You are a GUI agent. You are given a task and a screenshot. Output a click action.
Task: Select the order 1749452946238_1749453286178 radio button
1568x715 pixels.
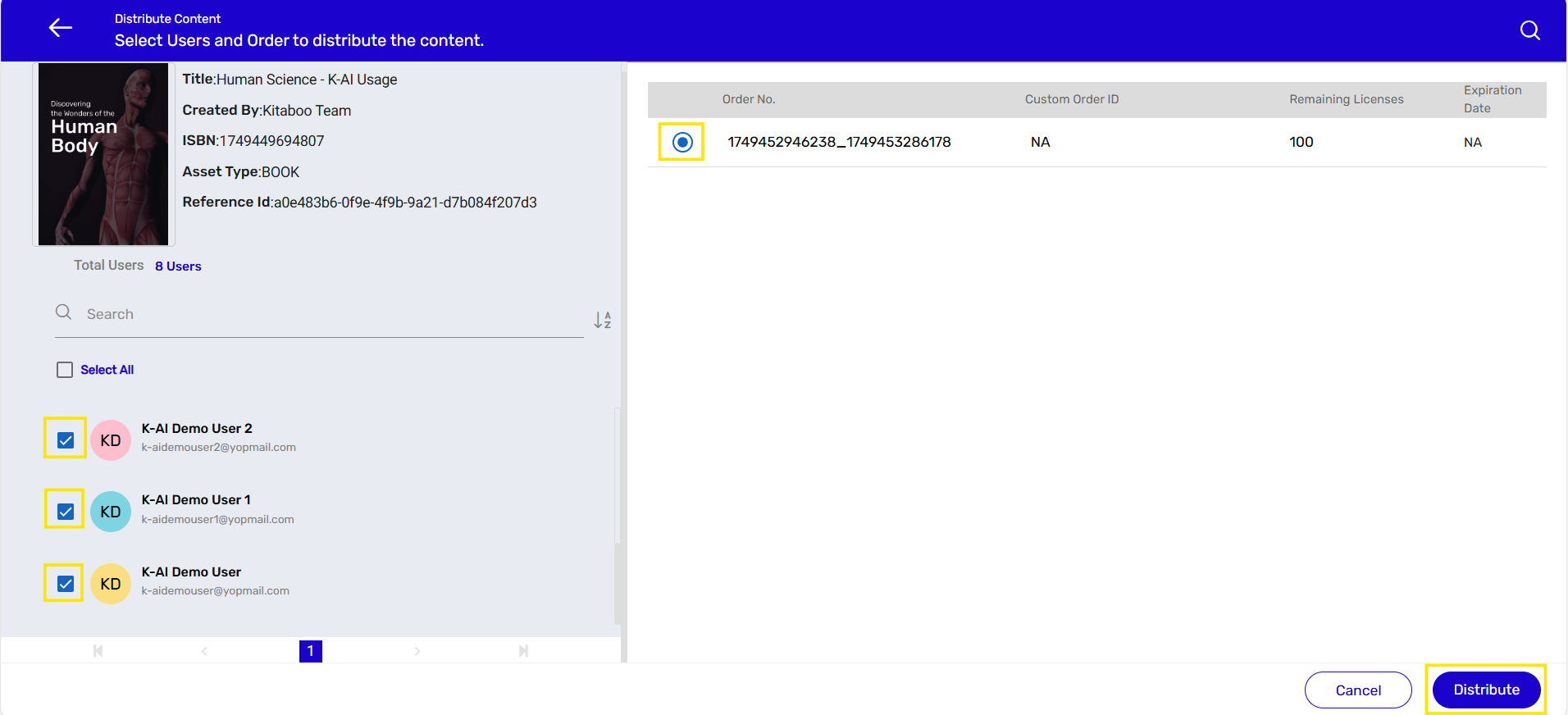(682, 142)
